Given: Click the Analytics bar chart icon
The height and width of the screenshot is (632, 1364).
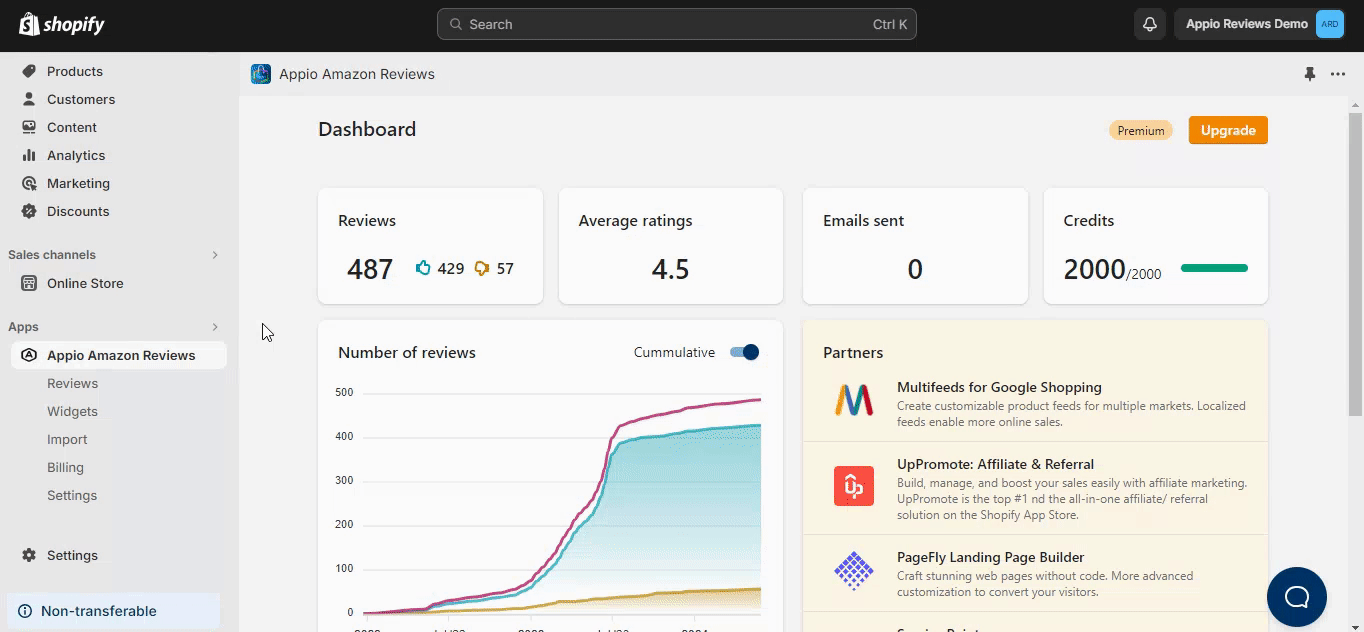Looking at the screenshot, I should (29, 155).
